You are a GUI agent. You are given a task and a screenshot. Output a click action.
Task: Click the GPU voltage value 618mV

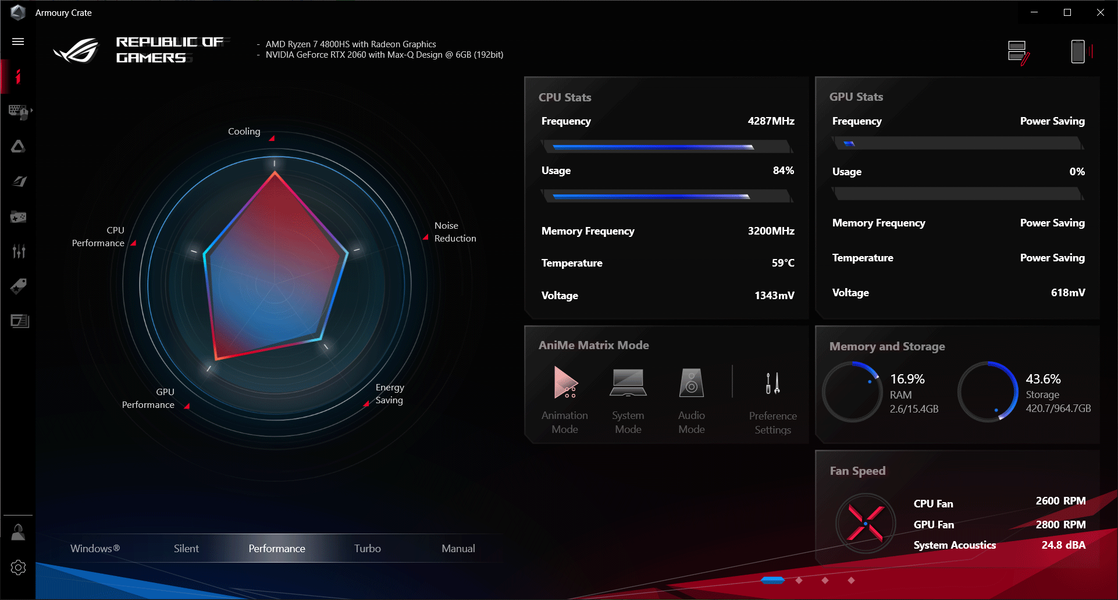click(x=1068, y=292)
